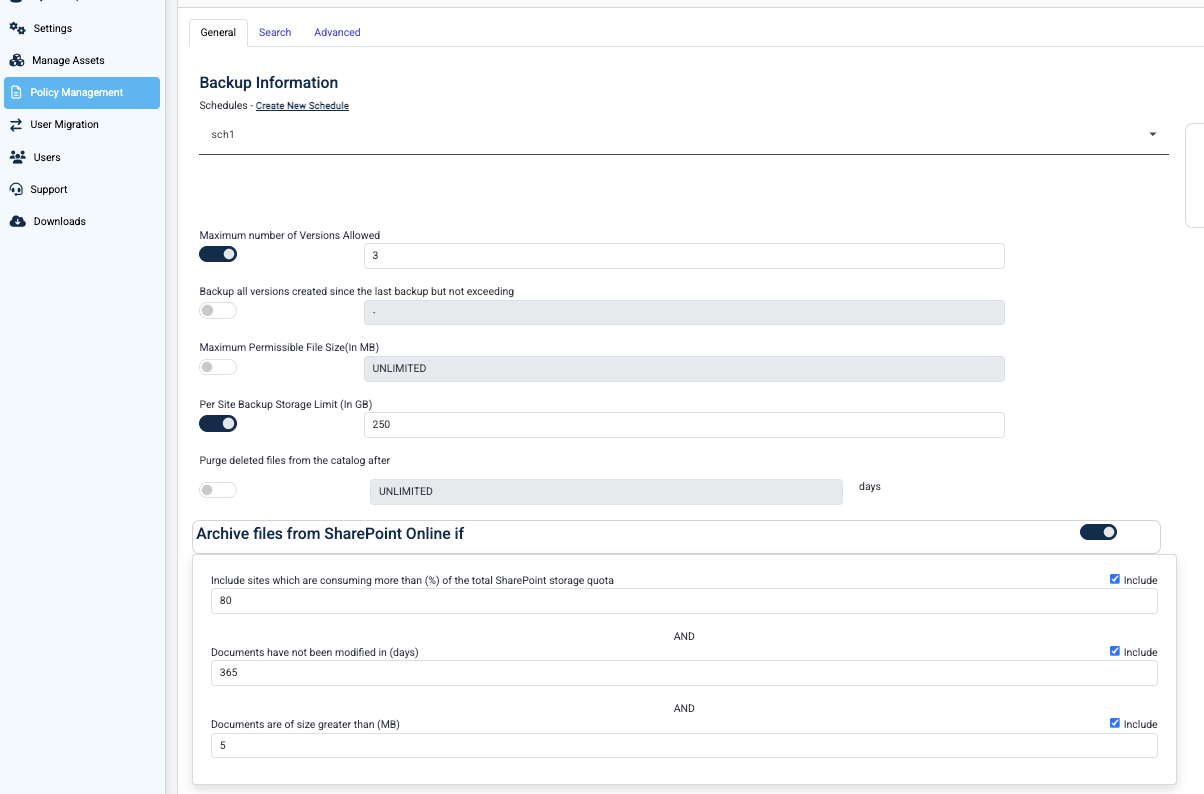
Task: Click 'Maximum number of Versions Allowed' label
Action: [x=290, y=236]
